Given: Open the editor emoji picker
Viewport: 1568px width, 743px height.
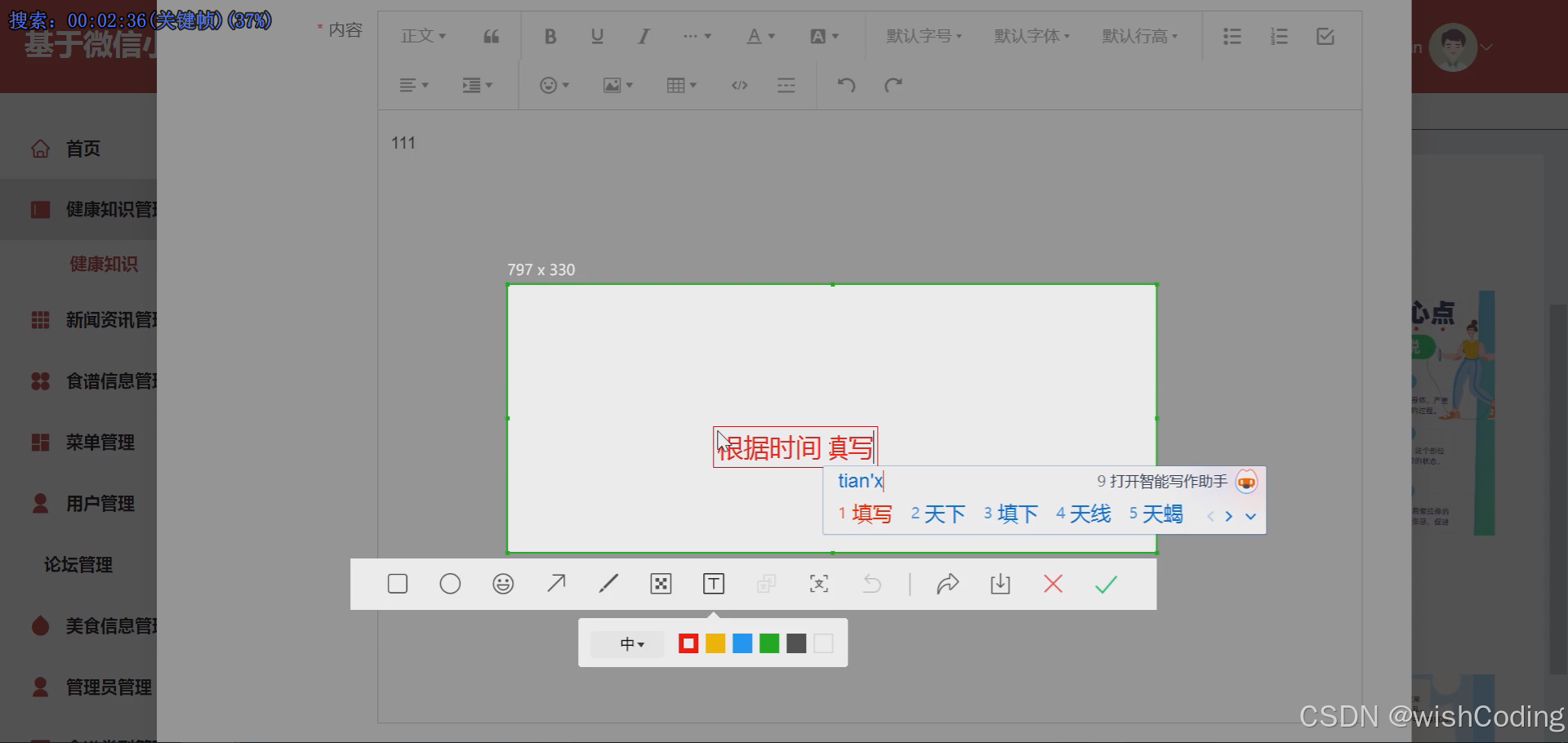Looking at the screenshot, I should click(x=555, y=85).
